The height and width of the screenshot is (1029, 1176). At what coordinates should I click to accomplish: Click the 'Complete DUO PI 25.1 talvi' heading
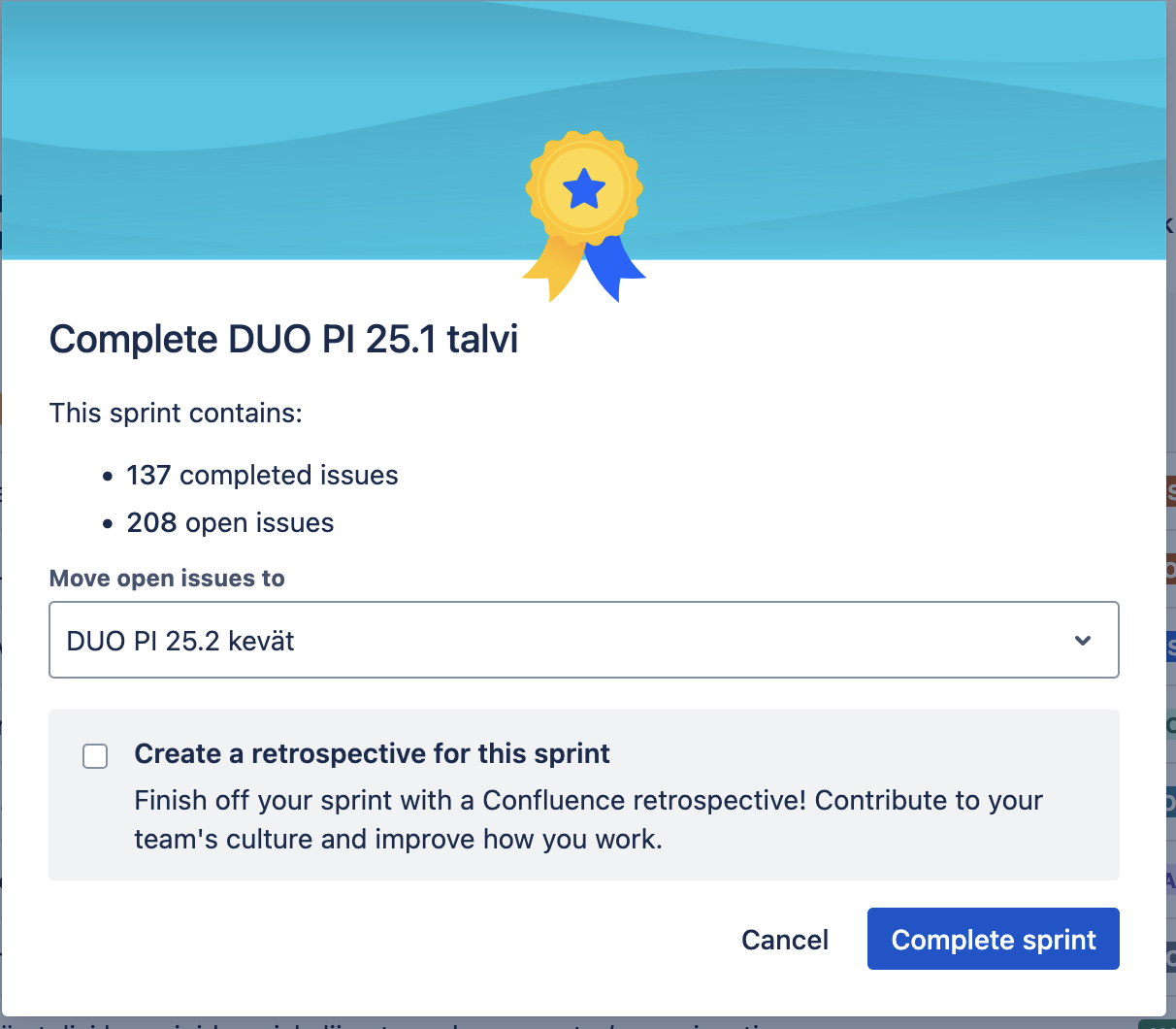pyautogui.click(x=283, y=340)
